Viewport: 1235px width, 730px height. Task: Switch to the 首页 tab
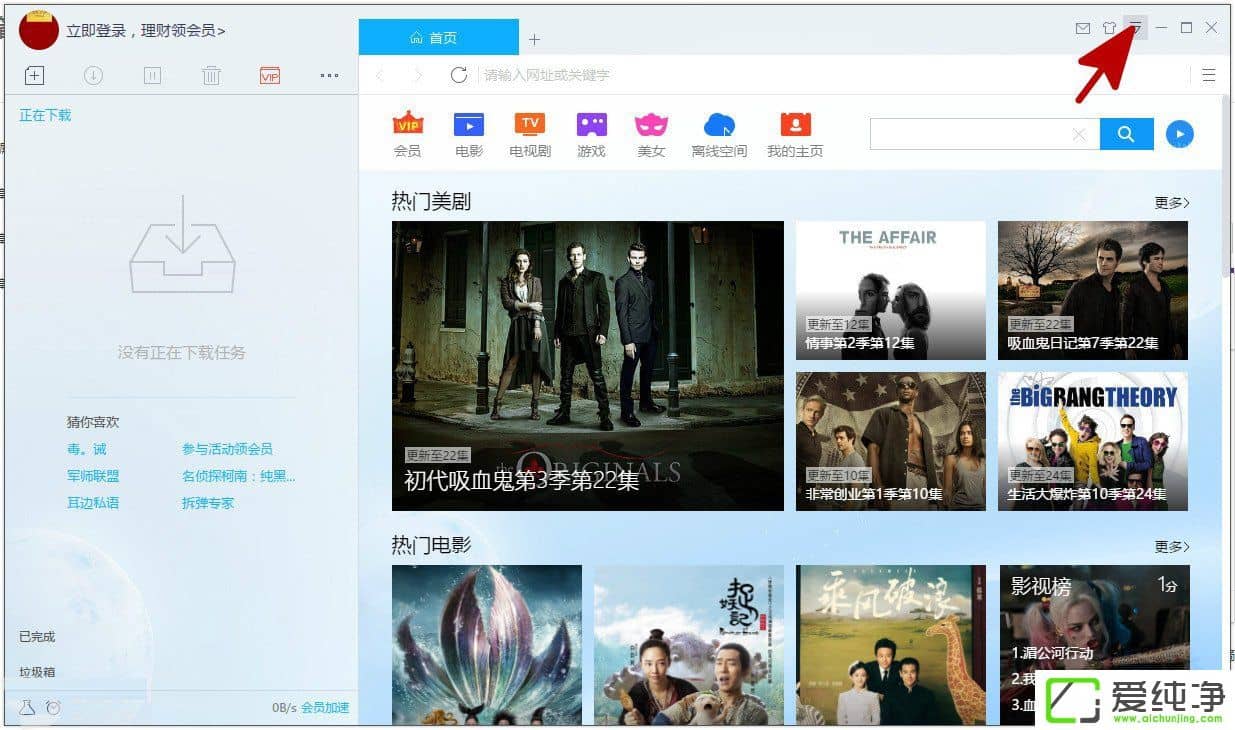[x=438, y=38]
